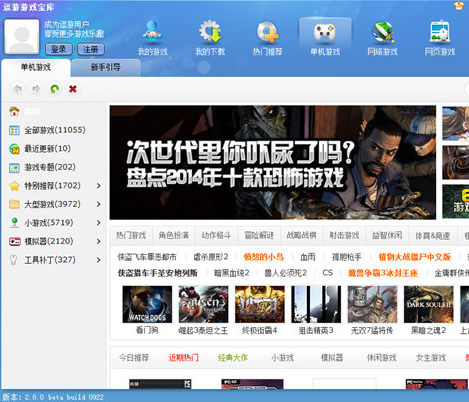The height and width of the screenshot is (402, 469).
Task: Select the 角色扮演 category tab
Action: click(174, 236)
